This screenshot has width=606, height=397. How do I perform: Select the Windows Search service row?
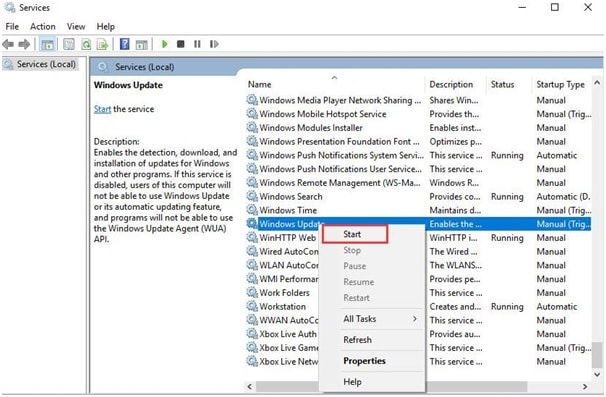point(419,196)
